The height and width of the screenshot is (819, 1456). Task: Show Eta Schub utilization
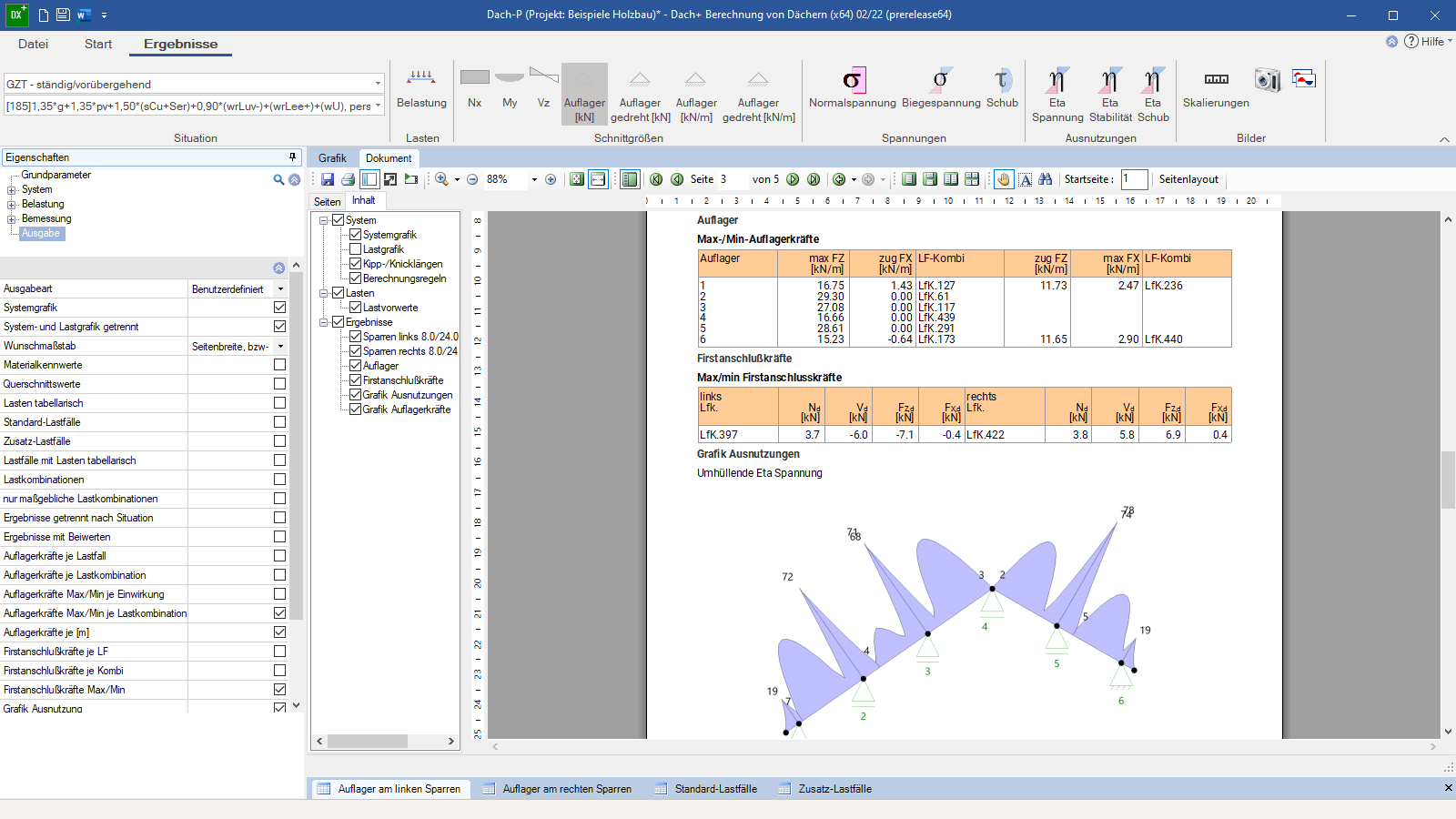[1153, 95]
